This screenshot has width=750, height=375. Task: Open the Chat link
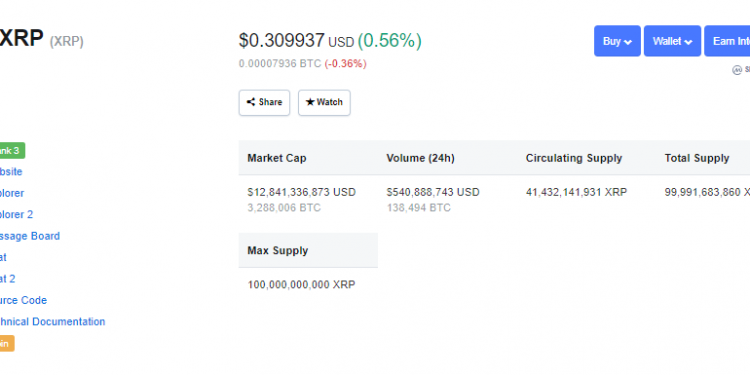3,257
